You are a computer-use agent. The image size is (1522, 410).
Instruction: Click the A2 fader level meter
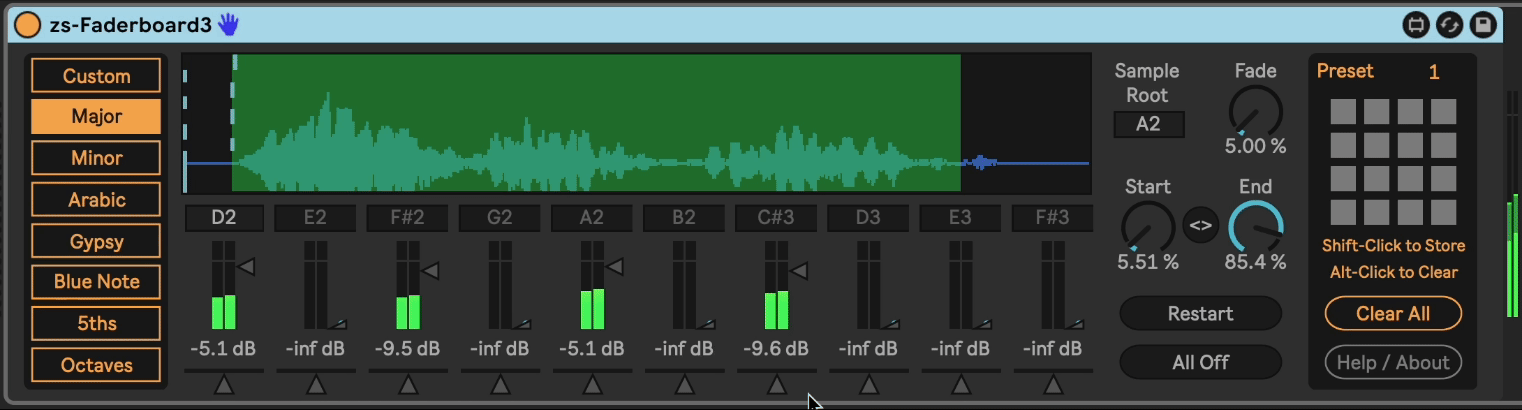[592, 285]
